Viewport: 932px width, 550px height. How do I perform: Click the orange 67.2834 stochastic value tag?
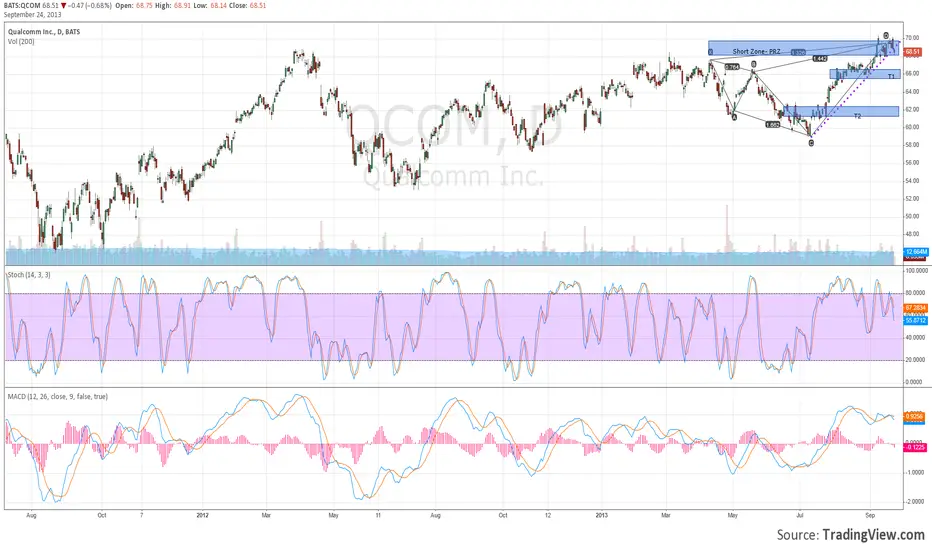(x=915, y=308)
